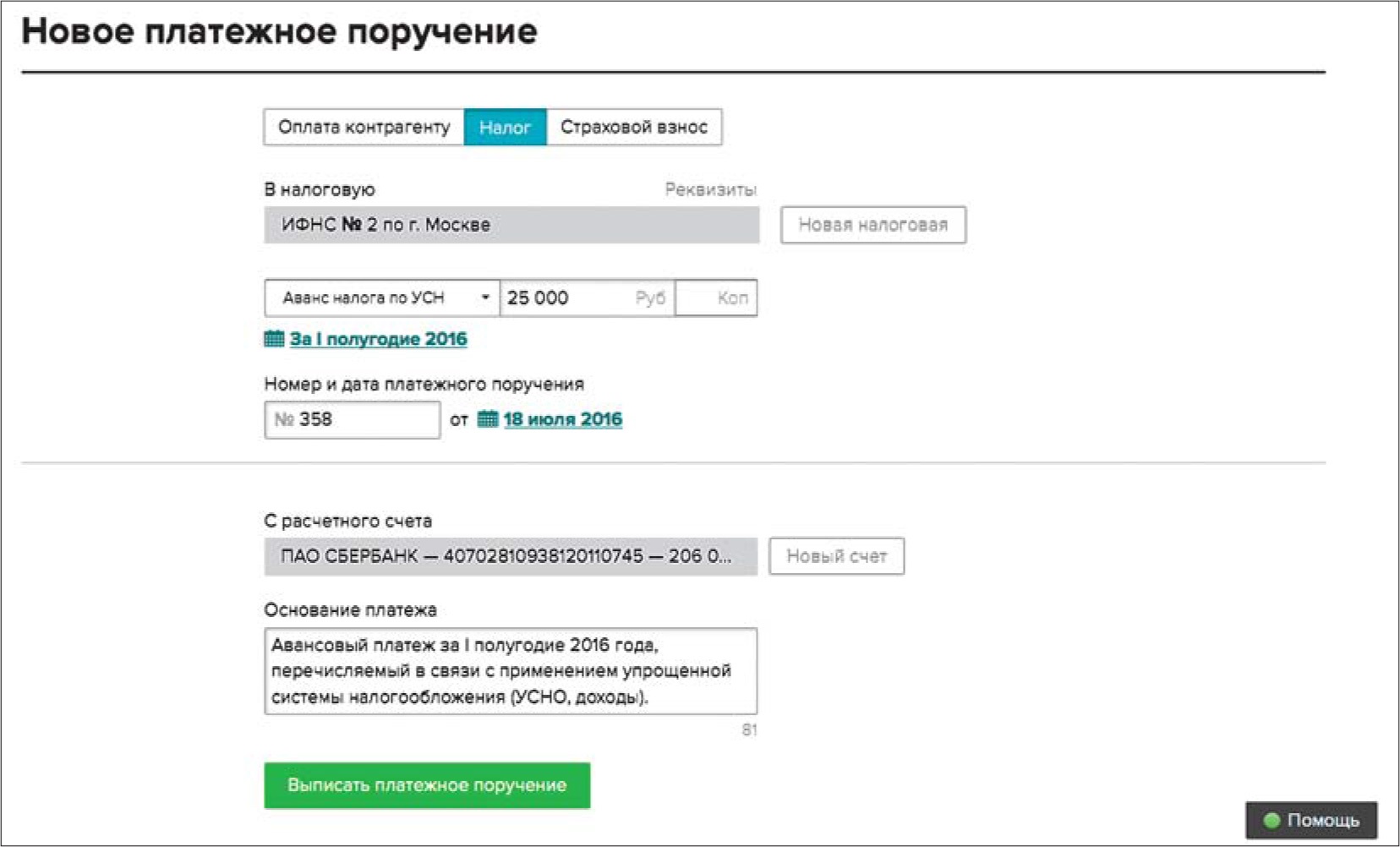Click the green status dot on 'Помощь'
Screen dimensions: 1400x847
pyautogui.click(x=1271, y=820)
